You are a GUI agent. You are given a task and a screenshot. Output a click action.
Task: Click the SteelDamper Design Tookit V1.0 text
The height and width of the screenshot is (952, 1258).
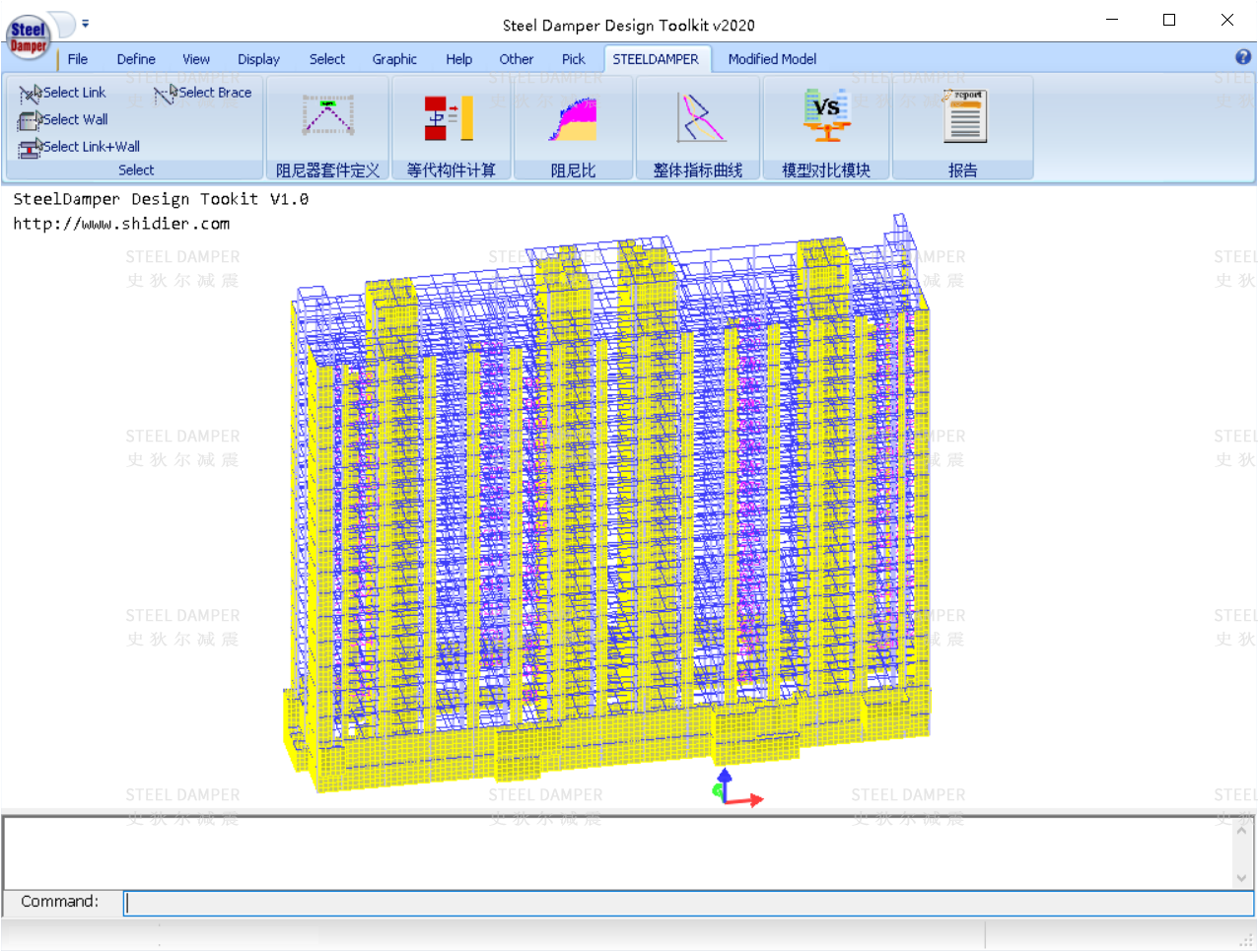coord(161,199)
